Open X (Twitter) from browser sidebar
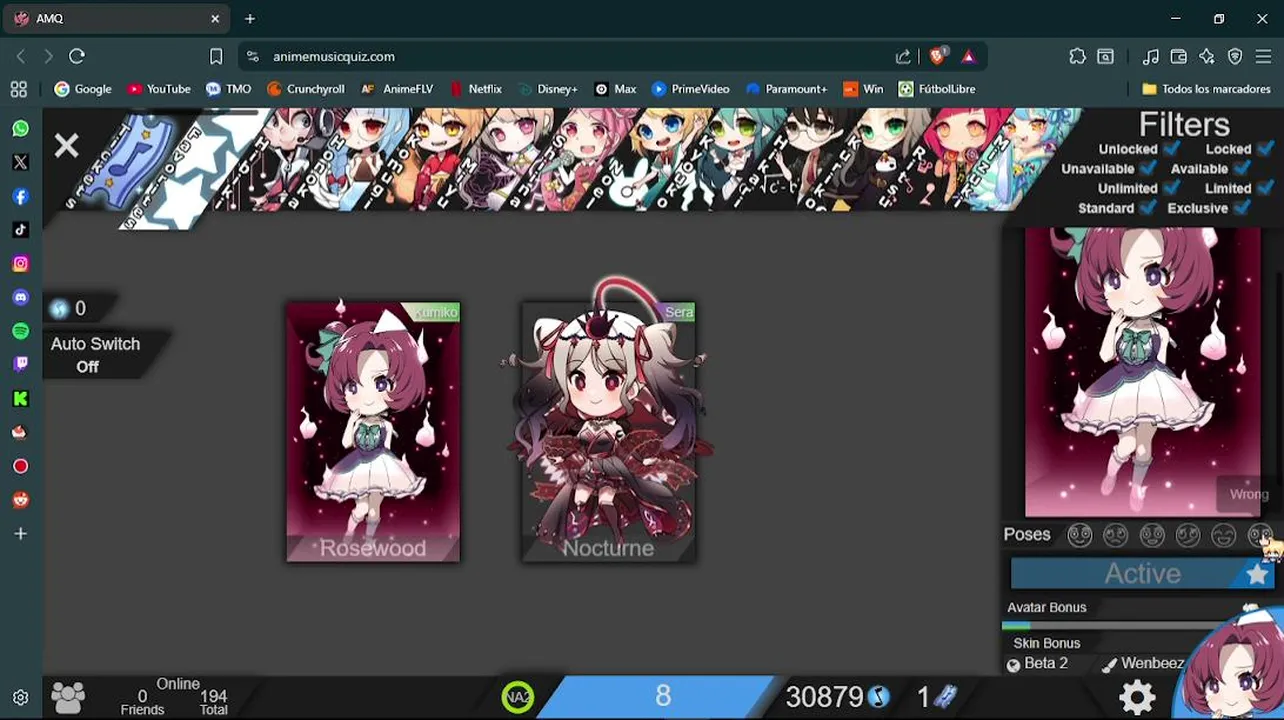The width and height of the screenshot is (1284, 720). [x=20, y=162]
